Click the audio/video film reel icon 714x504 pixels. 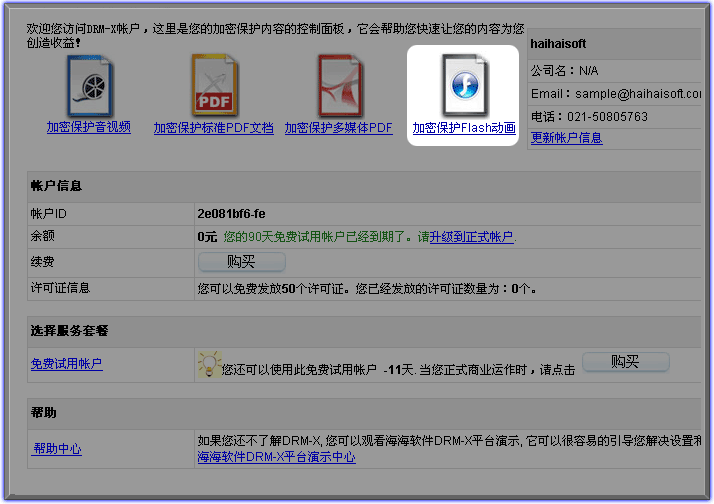pos(90,86)
